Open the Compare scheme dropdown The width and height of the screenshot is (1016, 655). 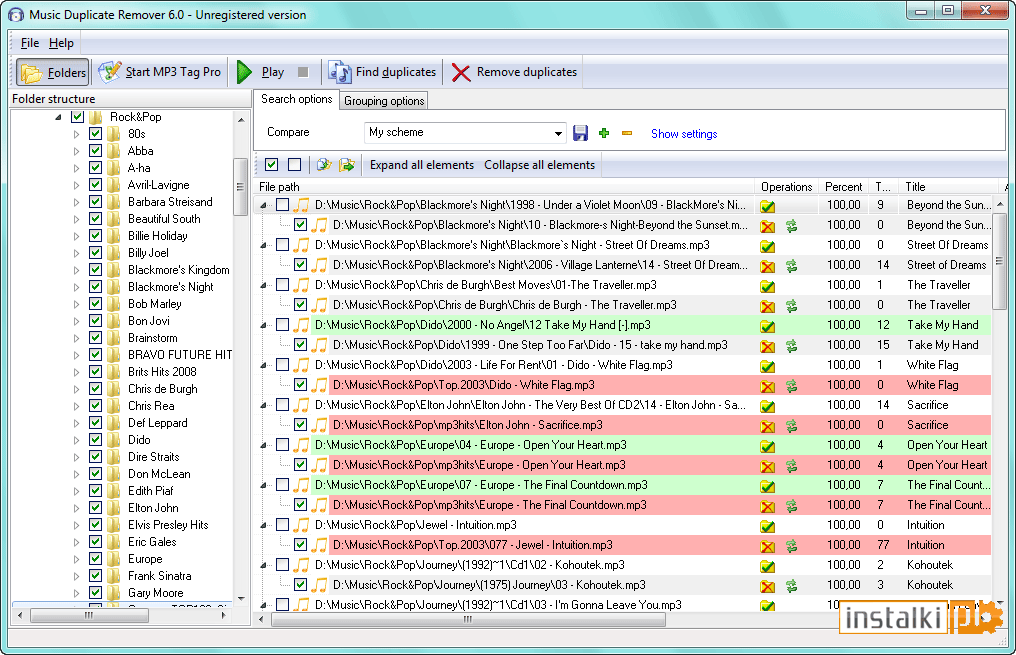tap(558, 133)
